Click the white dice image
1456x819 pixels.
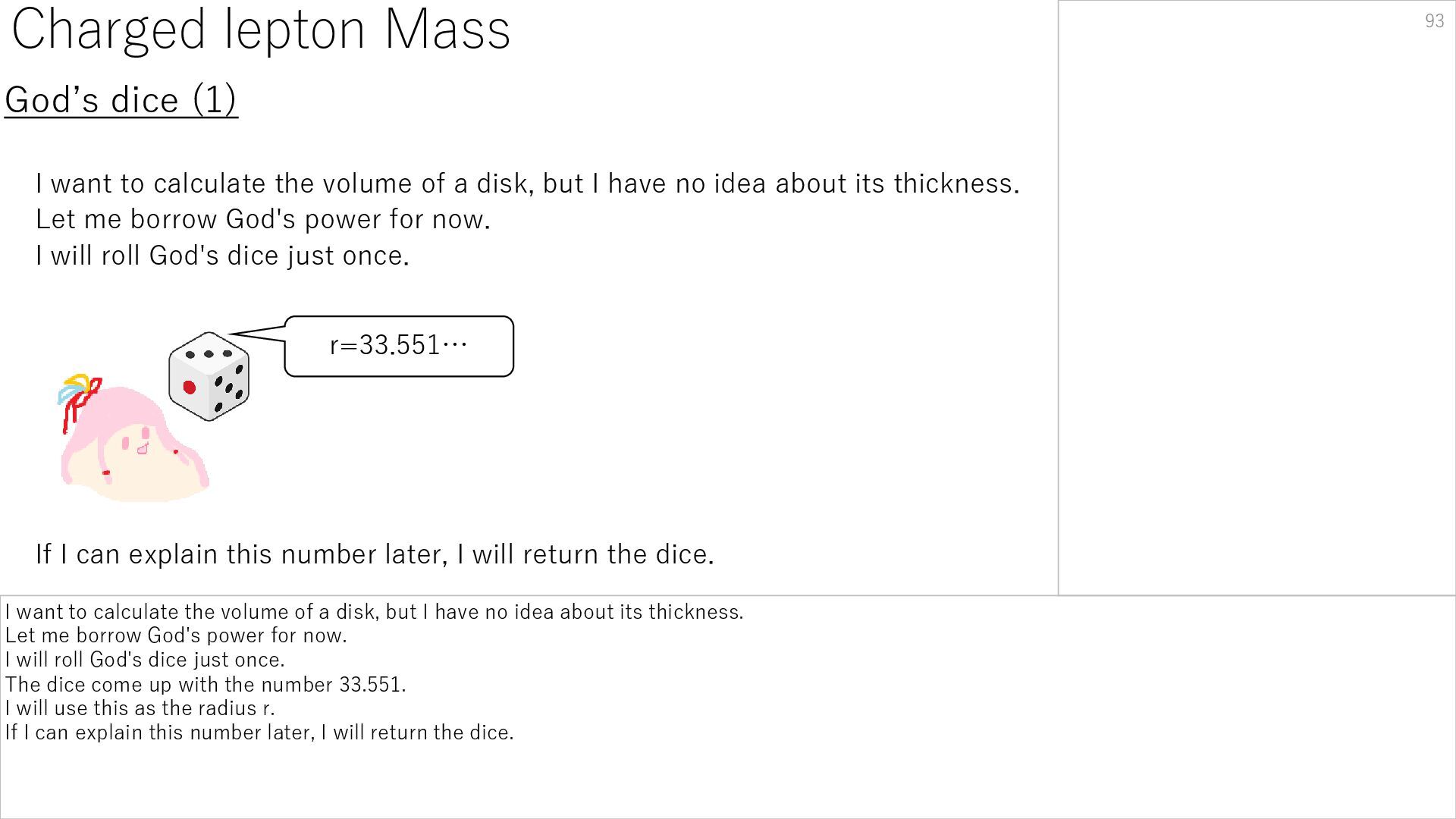tap(209, 376)
